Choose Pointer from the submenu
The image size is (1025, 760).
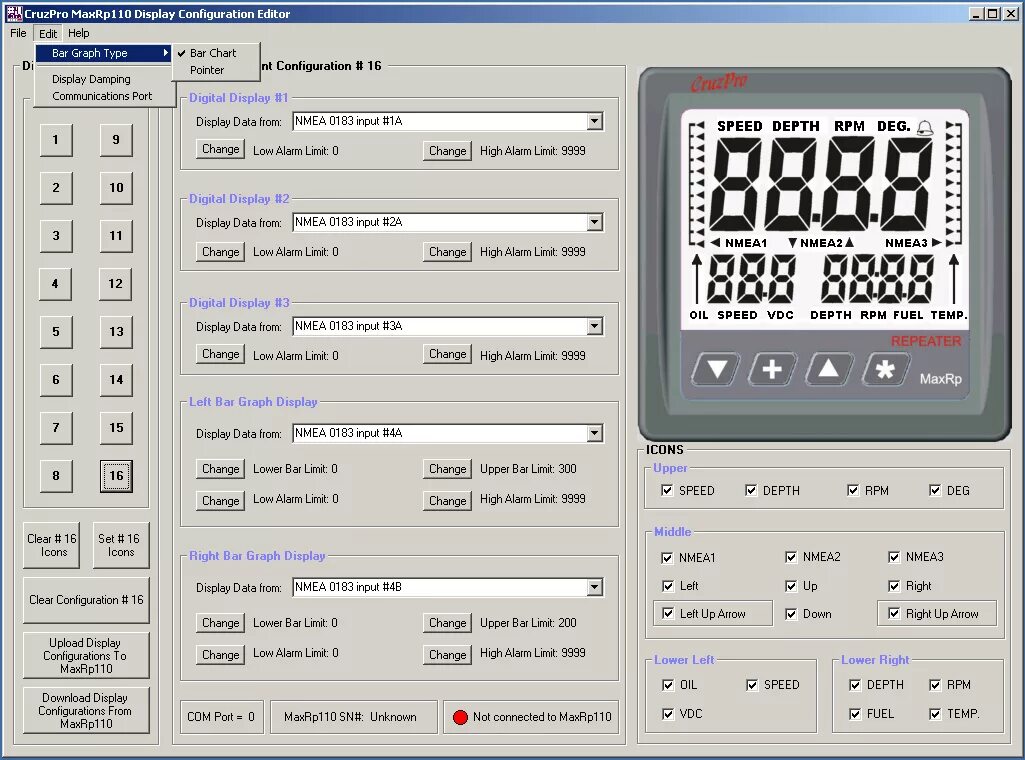(x=216, y=70)
